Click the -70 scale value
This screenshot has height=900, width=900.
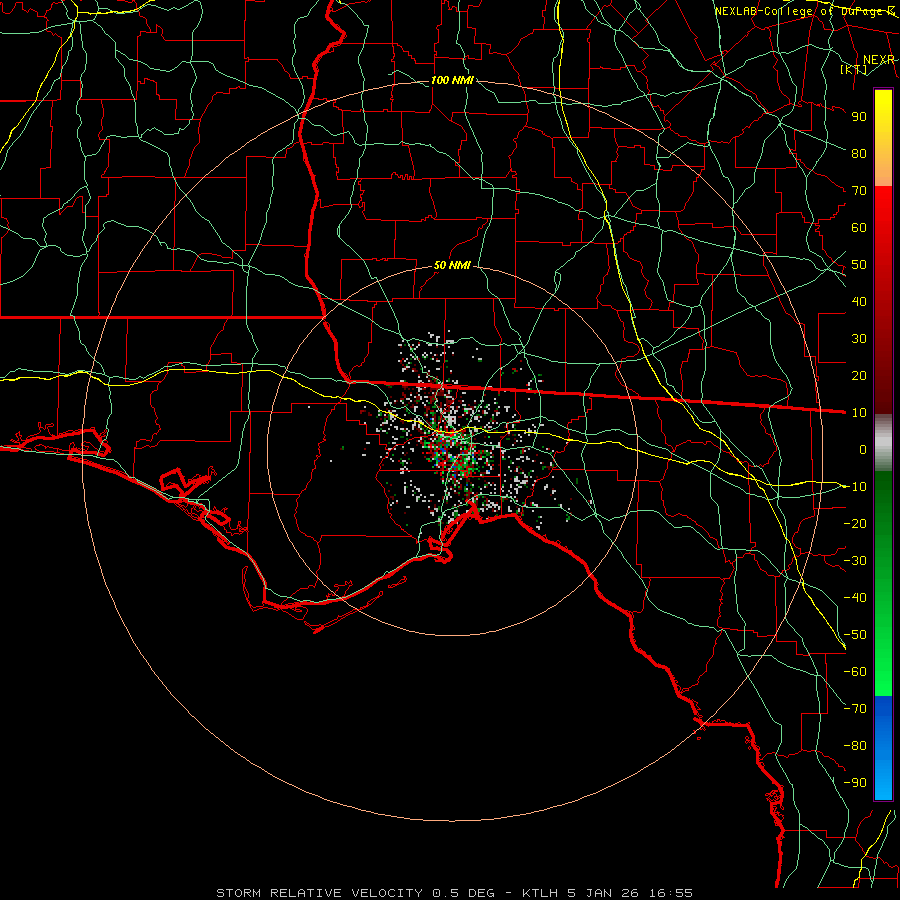click(855, 709)
